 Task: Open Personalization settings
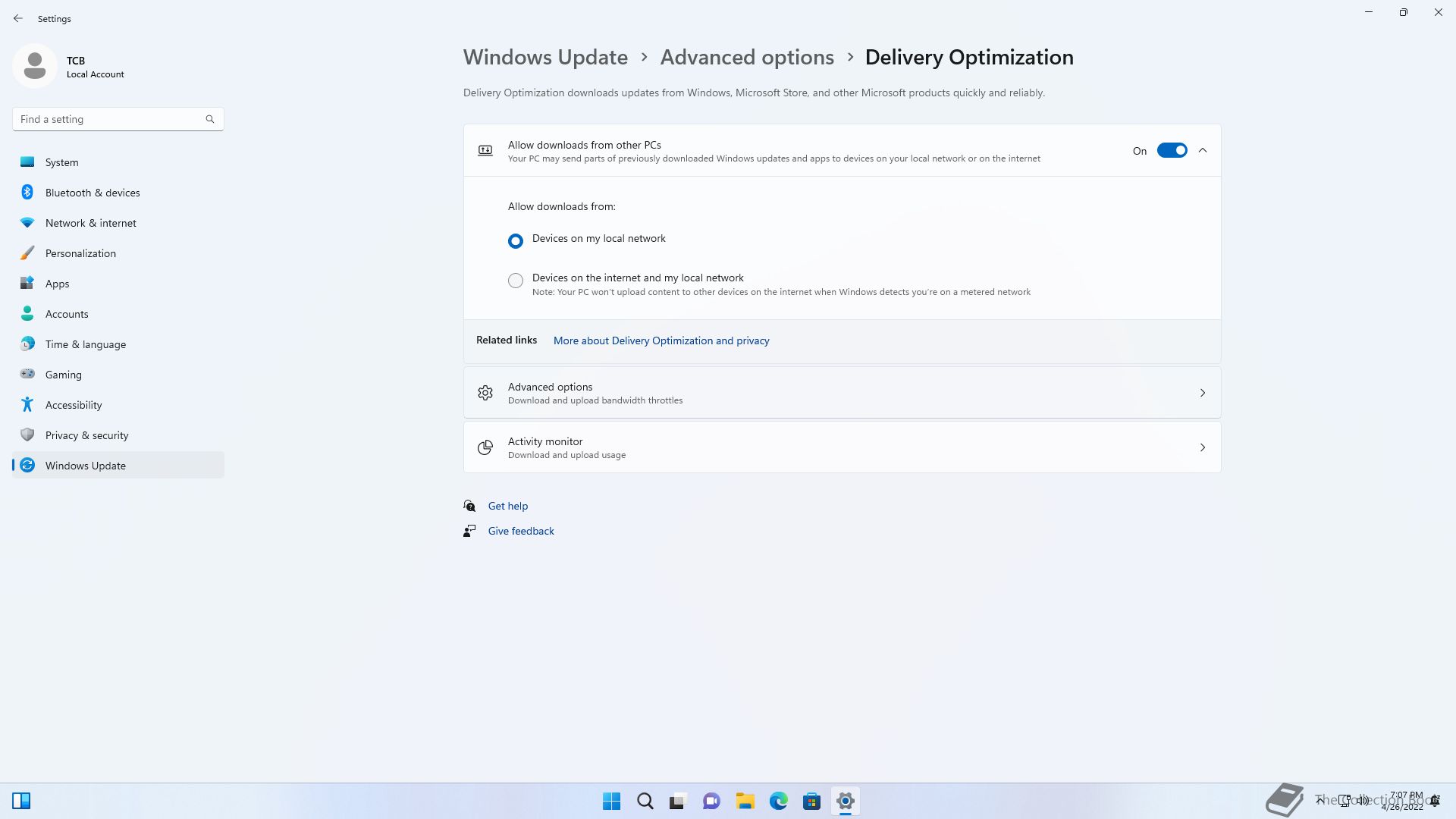[x=118, y=253]
